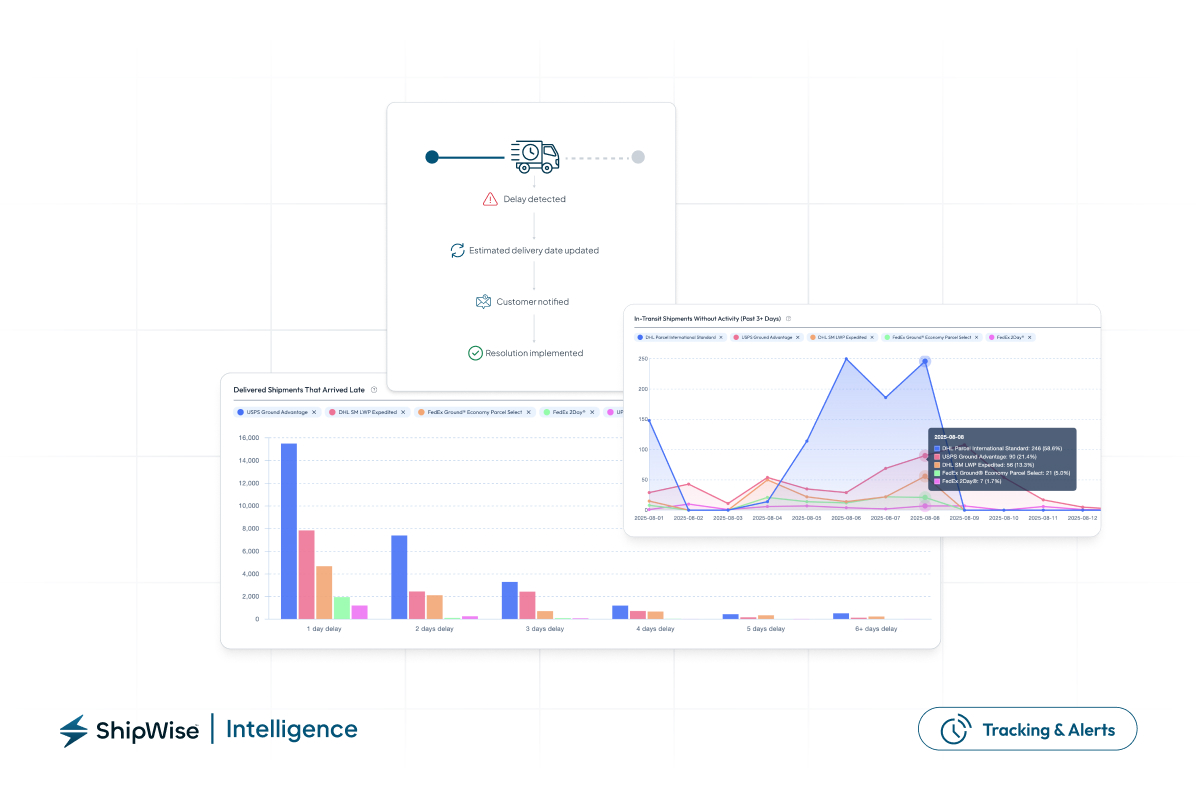The width and height of the screenshot is (1200, 800).
Task: Remove FedEx Ground Economy chip in Arrived Late chart
Action: 529,412
